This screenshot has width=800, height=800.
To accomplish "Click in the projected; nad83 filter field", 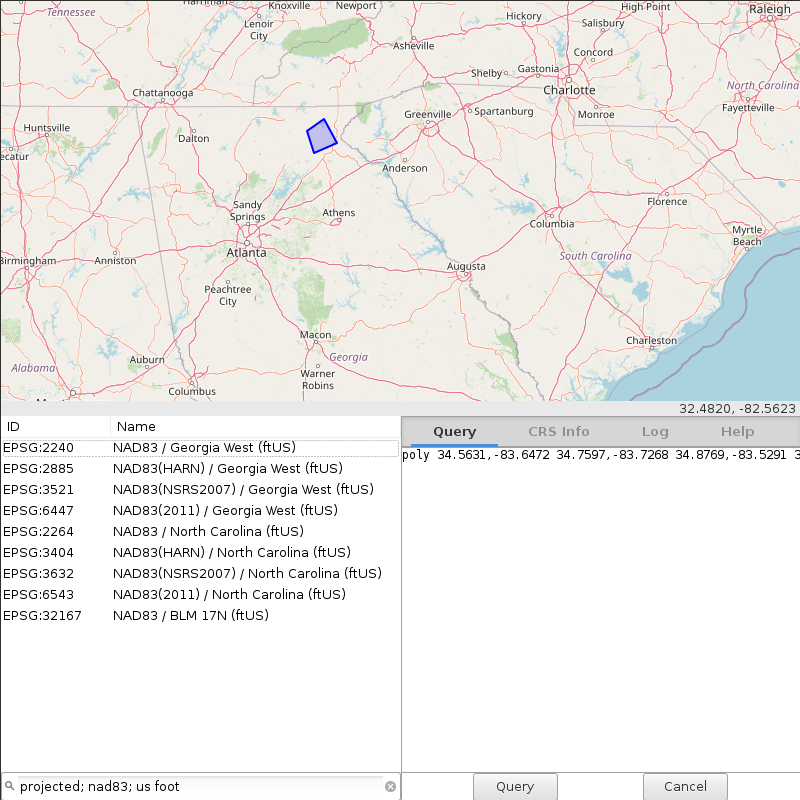I will (x=200, y=786).
